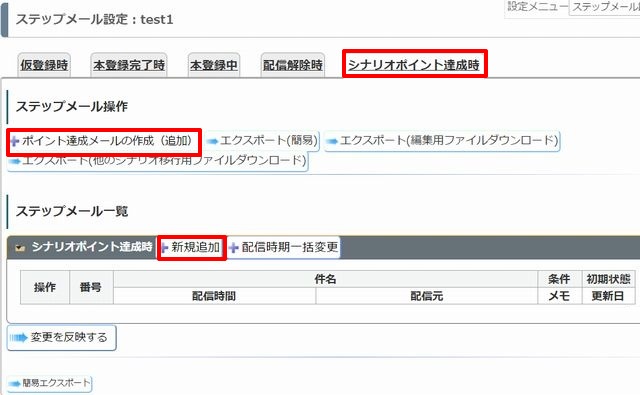Open the 設定メニュー link at top
This screenshot has height=395, width=640.
(537, 7)
